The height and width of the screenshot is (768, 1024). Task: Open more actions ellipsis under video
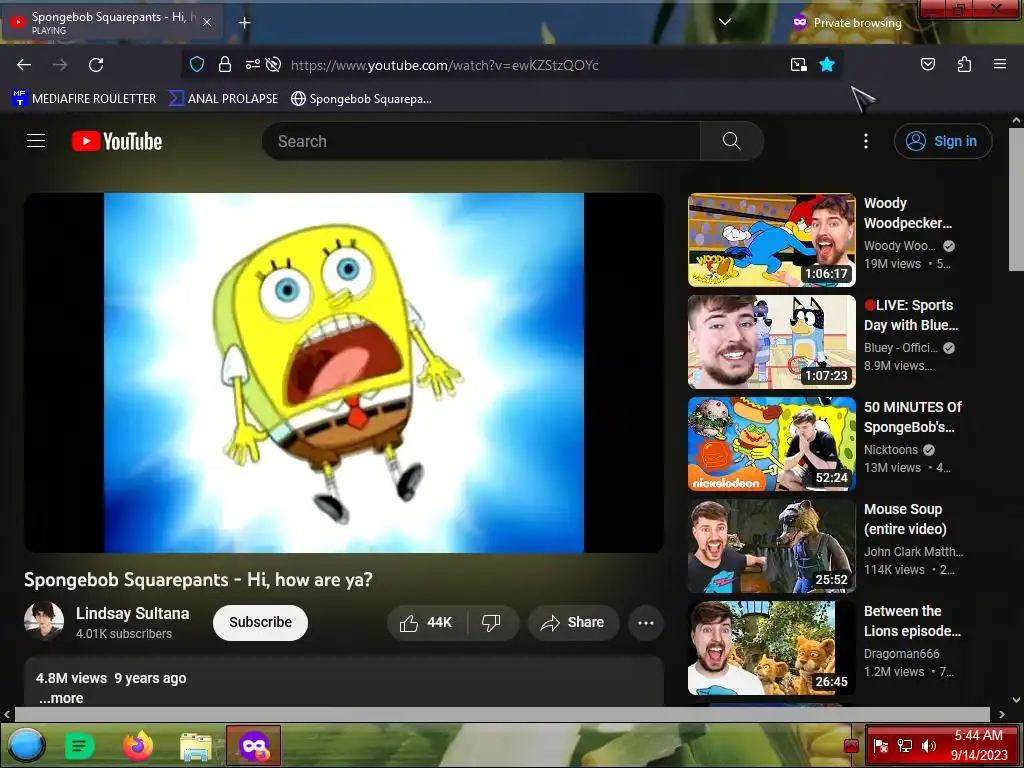pyautogui.click(x=646, y=622)
